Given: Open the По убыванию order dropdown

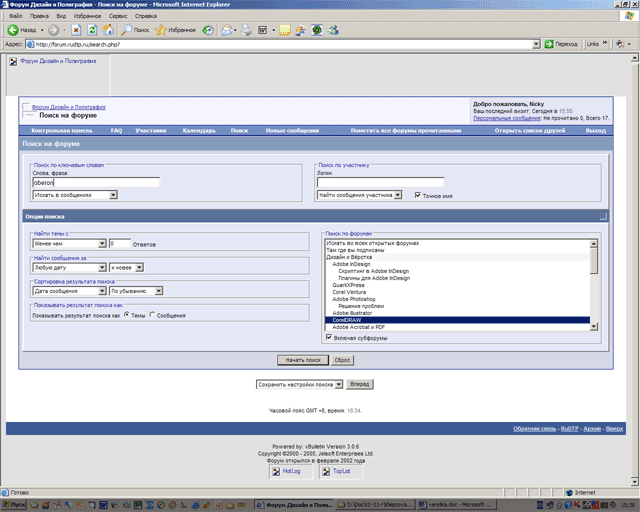Looking at the screenshot, I should coord(136,291).
